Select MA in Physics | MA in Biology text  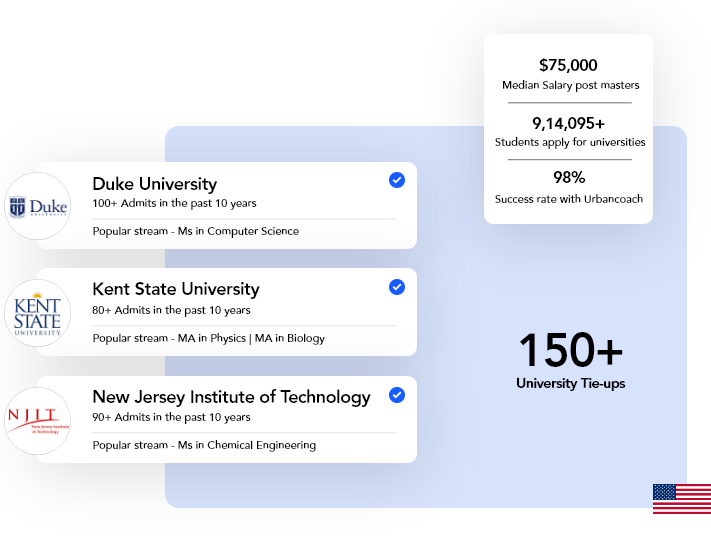click(x=251, y=338)
